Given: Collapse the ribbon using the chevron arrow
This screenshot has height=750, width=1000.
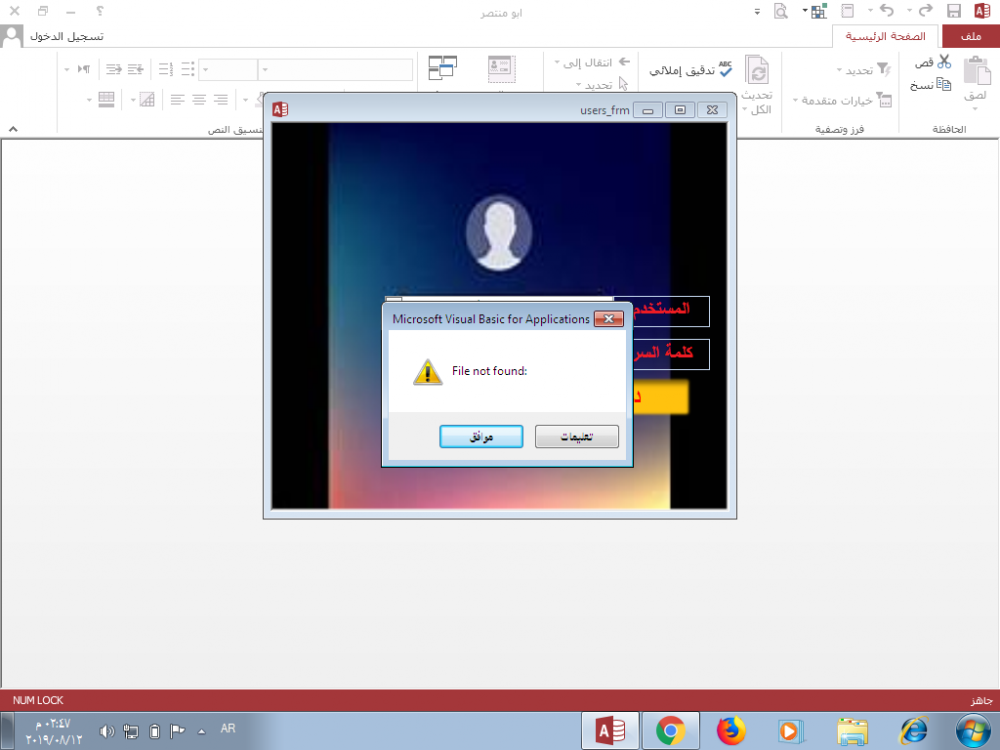Looking at the screenshot, I should 13,129.
